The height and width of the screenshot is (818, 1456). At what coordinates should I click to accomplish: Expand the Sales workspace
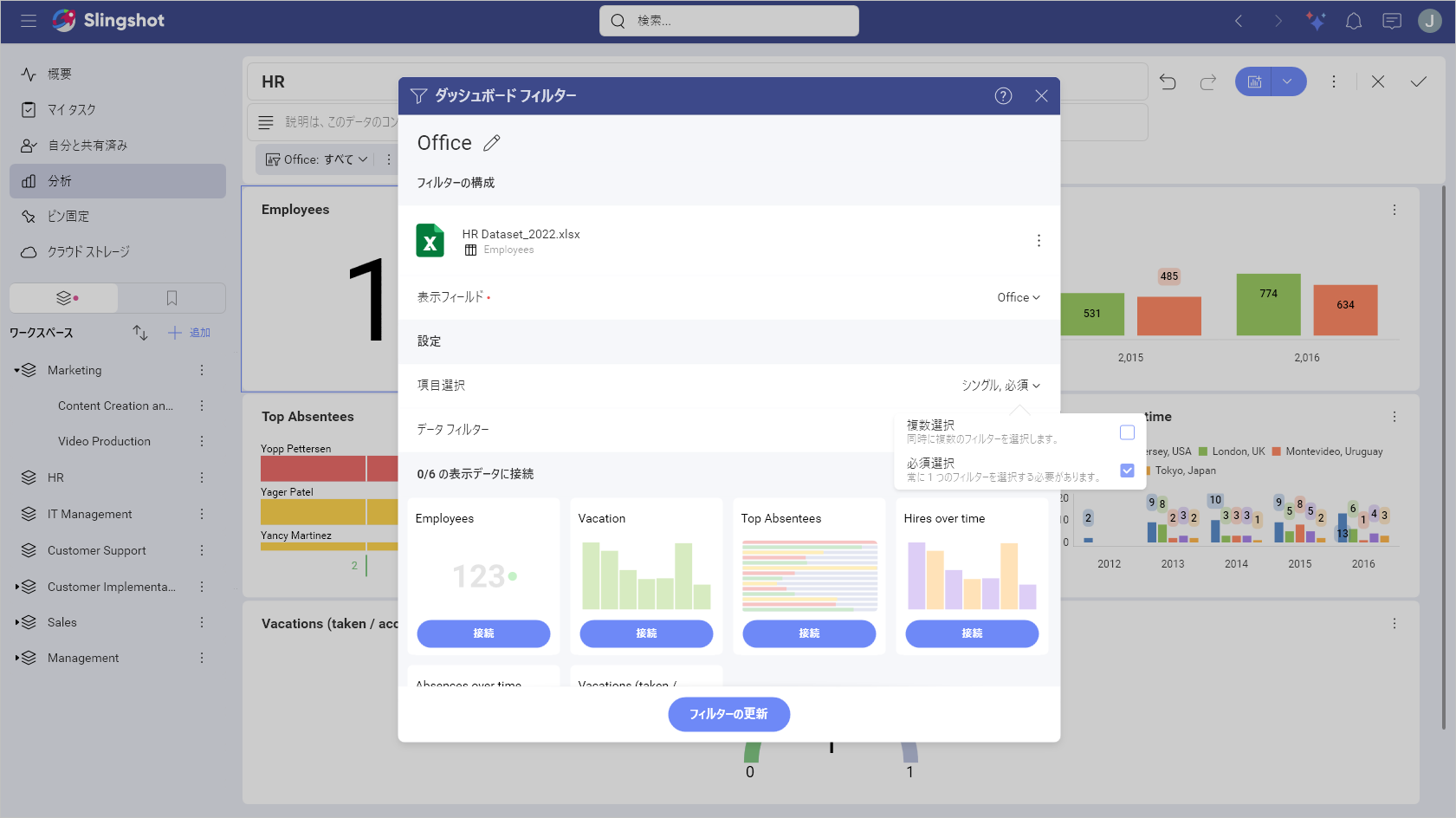click(x=16, y=622)
